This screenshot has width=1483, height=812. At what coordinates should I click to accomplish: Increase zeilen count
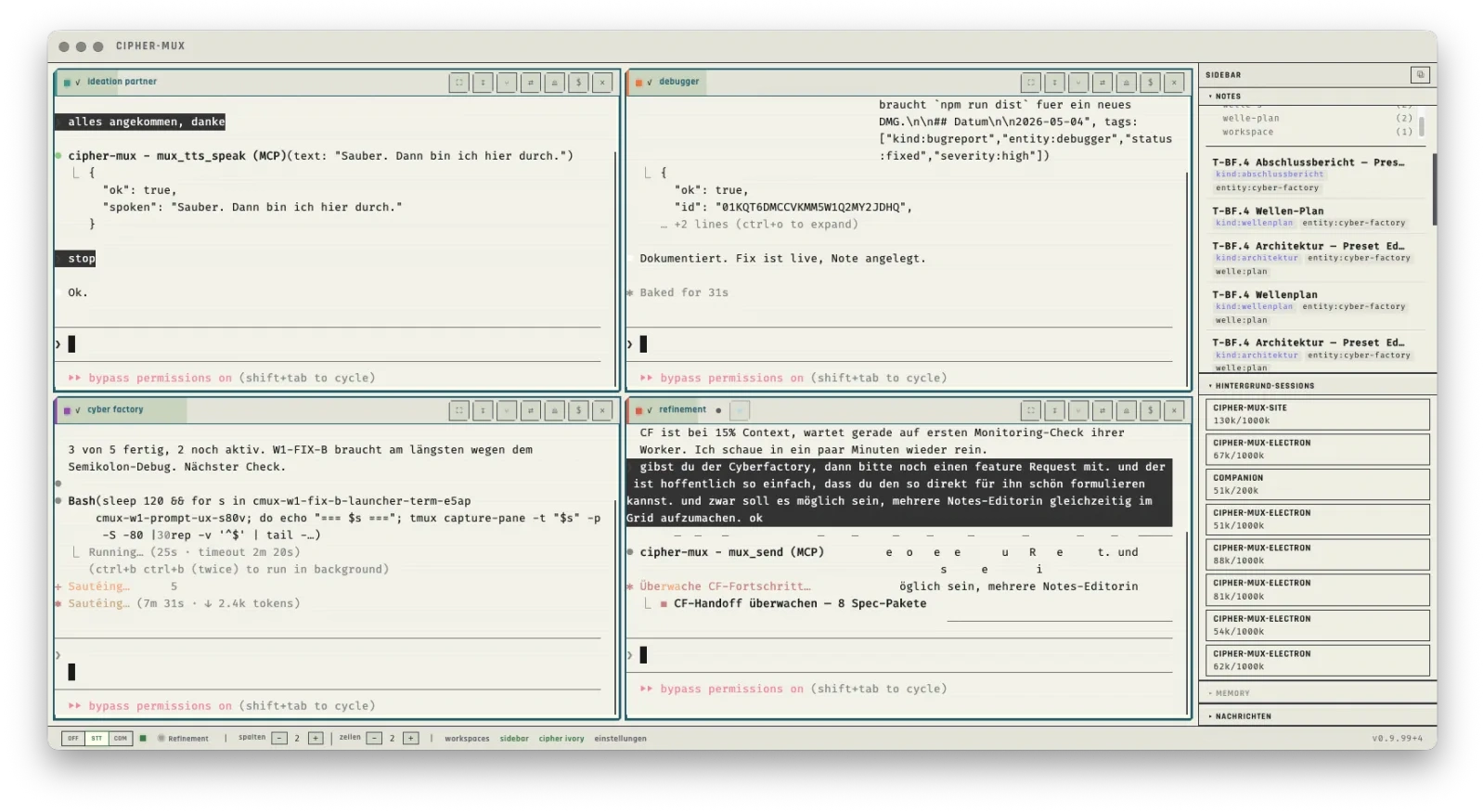411,739
